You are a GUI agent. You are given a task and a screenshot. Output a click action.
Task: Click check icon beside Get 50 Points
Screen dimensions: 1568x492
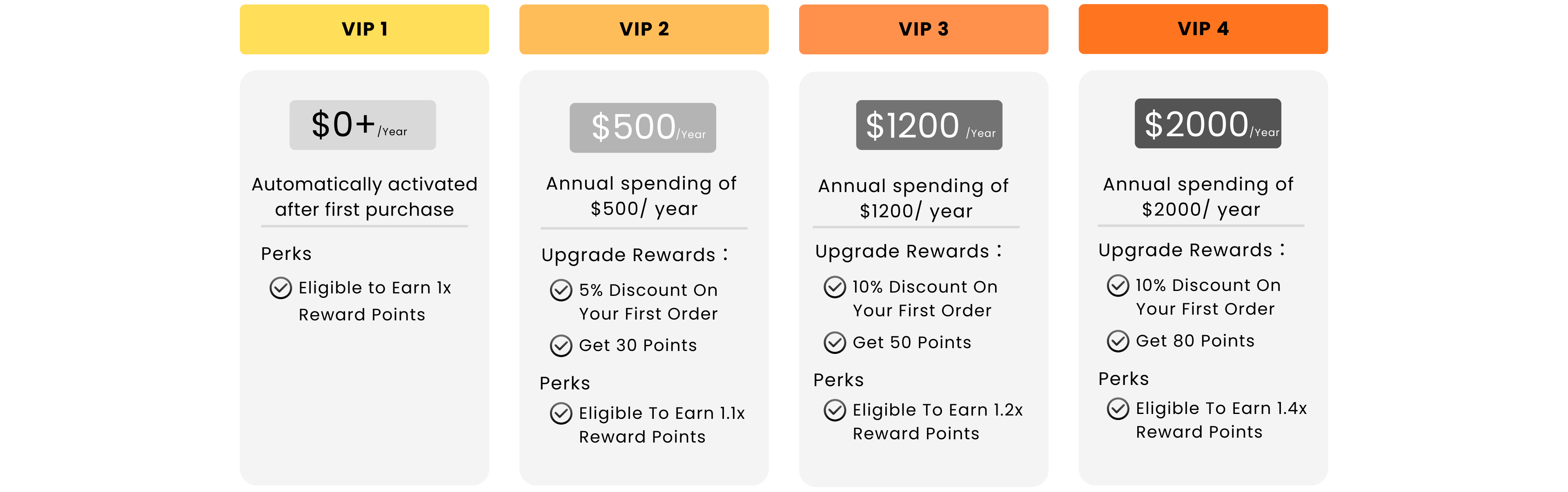(835, 343)
